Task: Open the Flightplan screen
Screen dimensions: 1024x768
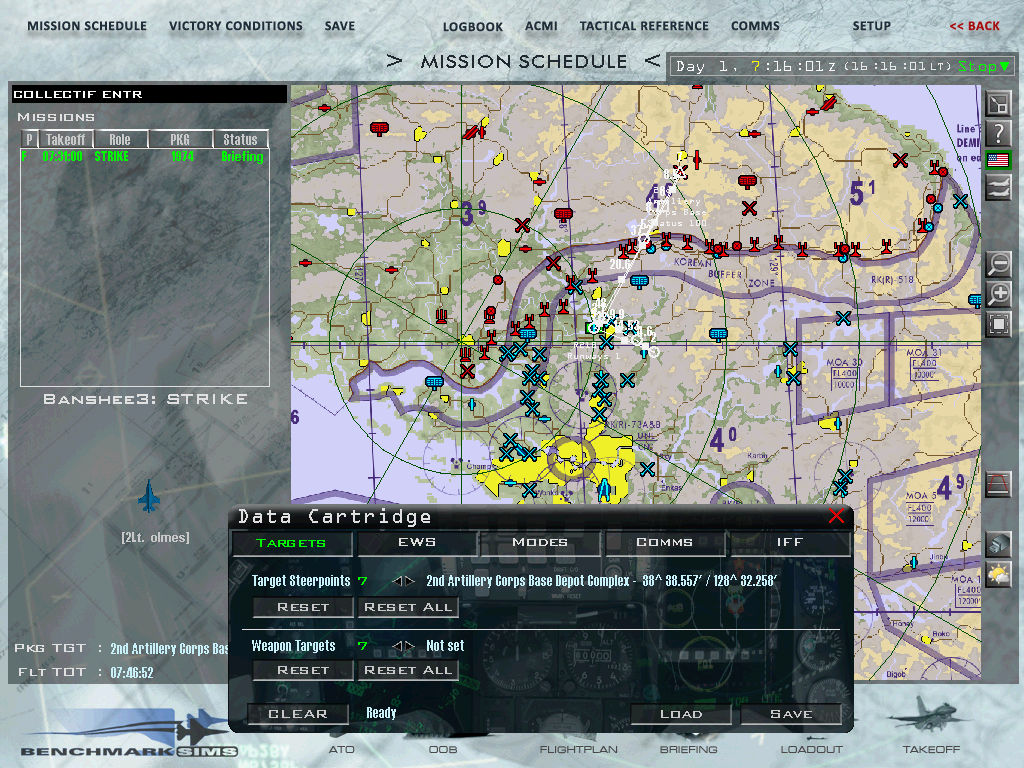Action: (x=578, y=750)
